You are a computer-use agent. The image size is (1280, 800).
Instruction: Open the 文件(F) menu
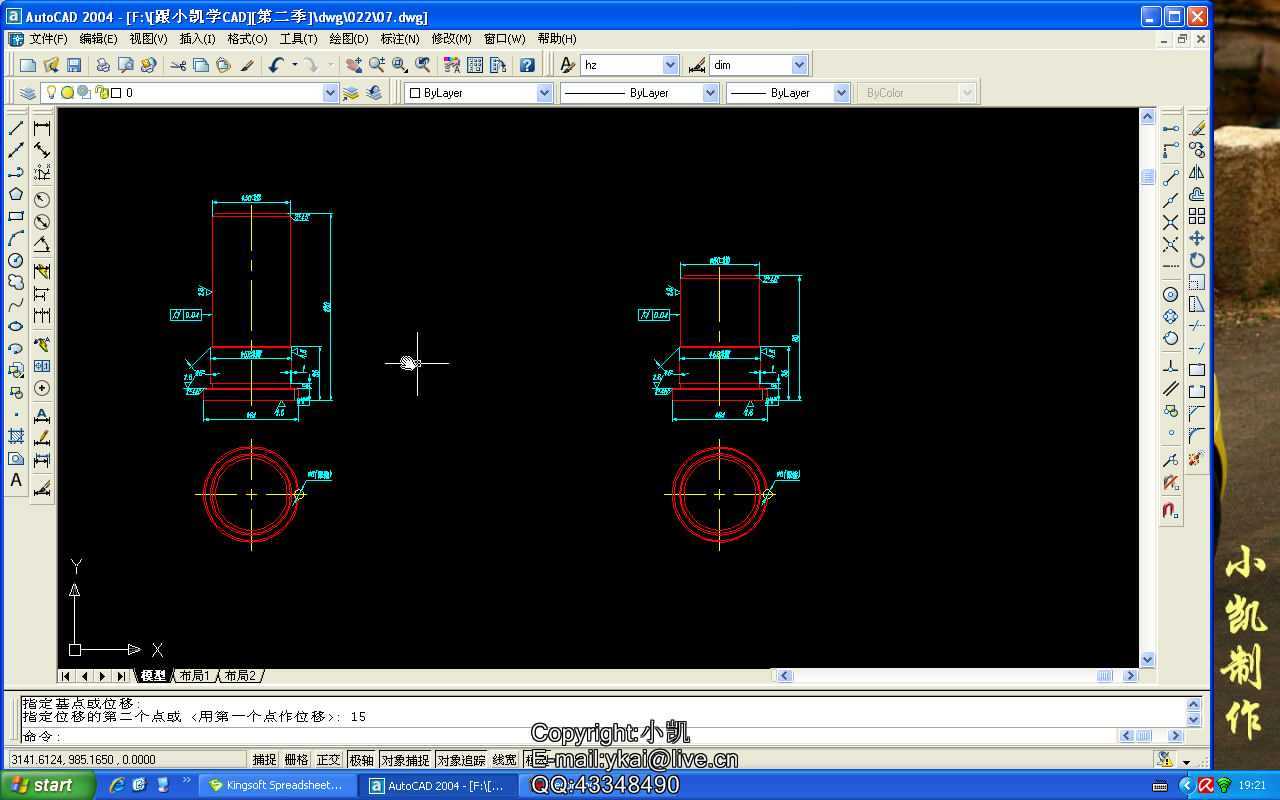(x=48, y=39)
